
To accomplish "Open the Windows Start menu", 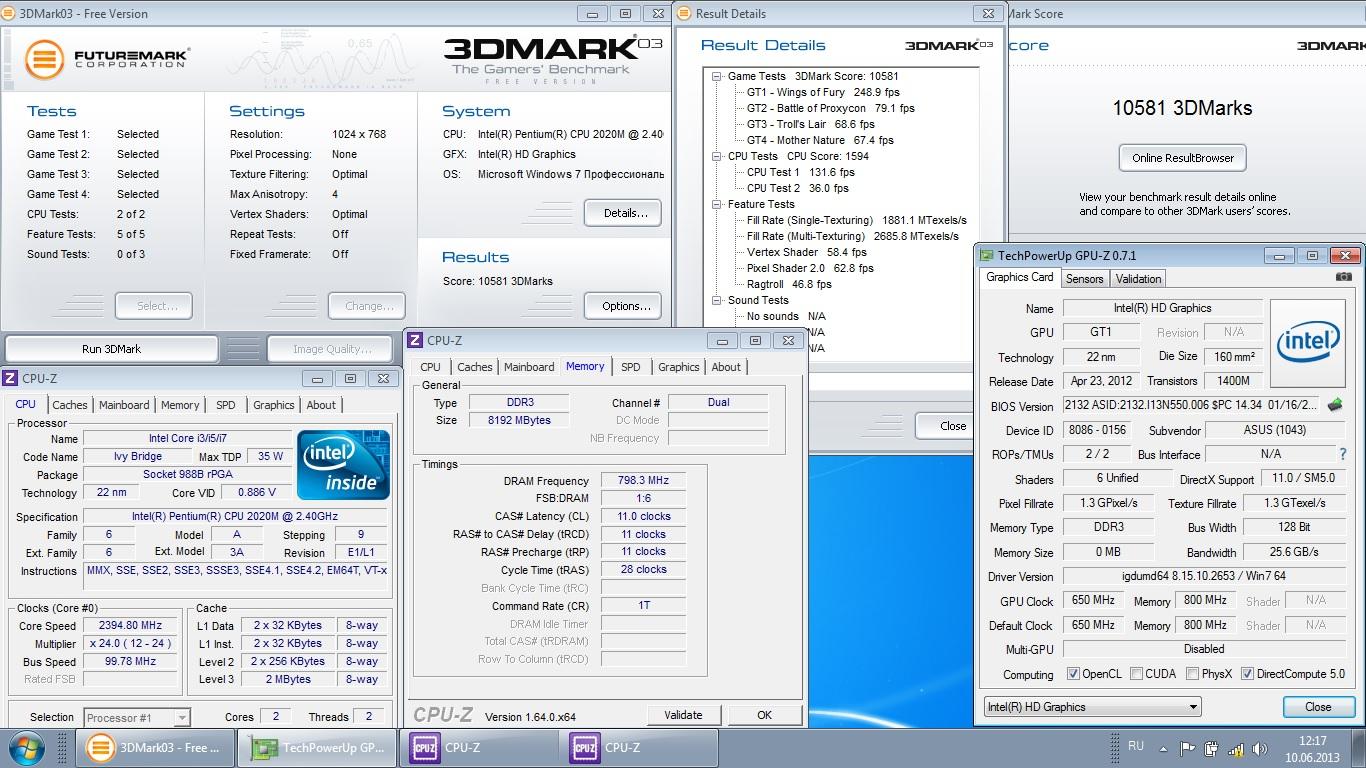I will (x=25, y=747).
